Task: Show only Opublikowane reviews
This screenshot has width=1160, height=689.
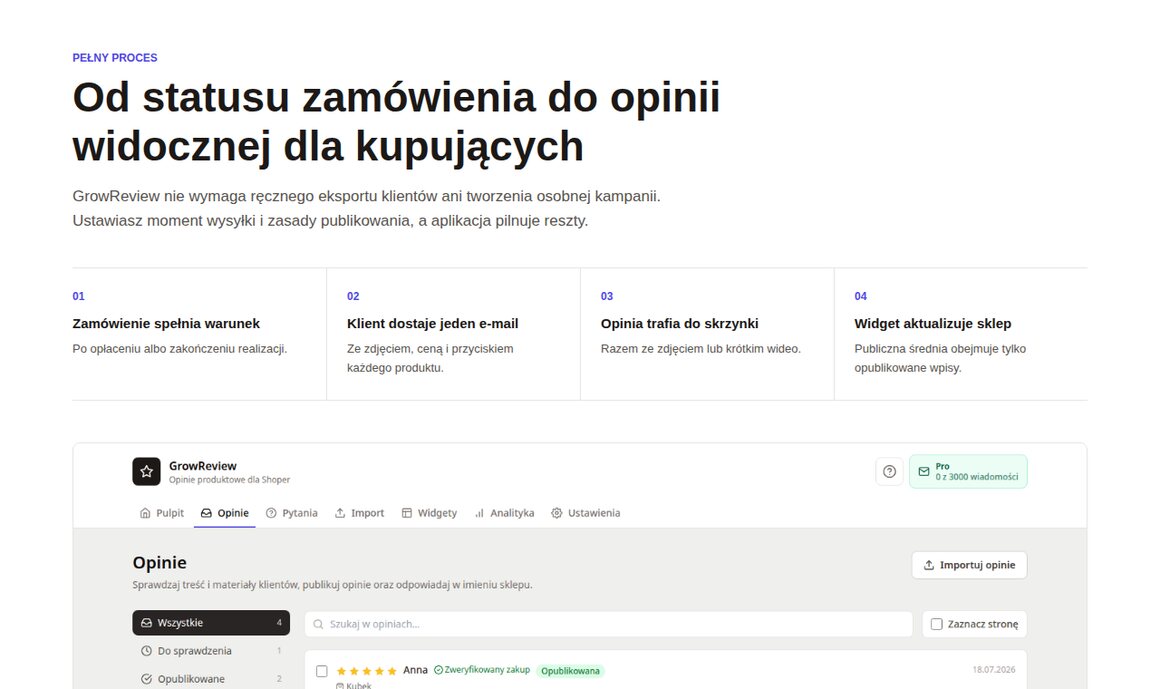Action: 211,679
